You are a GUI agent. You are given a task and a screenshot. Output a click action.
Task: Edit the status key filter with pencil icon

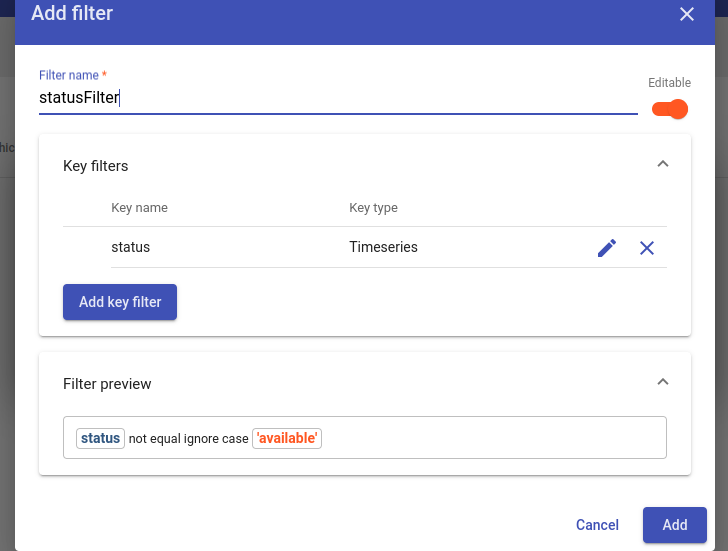point(607,248)
